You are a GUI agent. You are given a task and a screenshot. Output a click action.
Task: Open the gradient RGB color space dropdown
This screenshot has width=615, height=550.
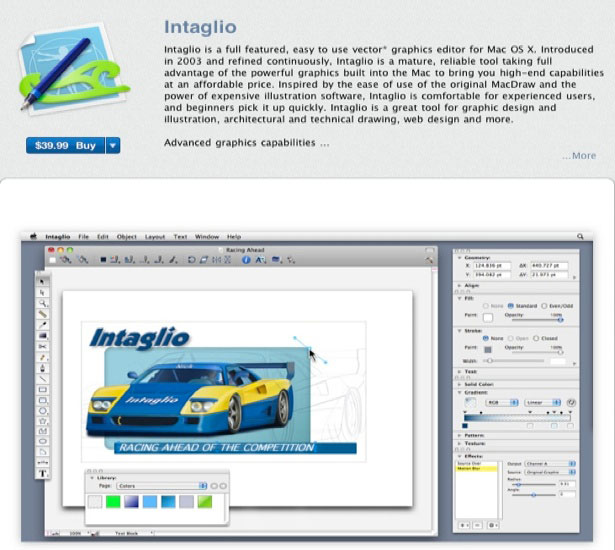pos(502,402)
